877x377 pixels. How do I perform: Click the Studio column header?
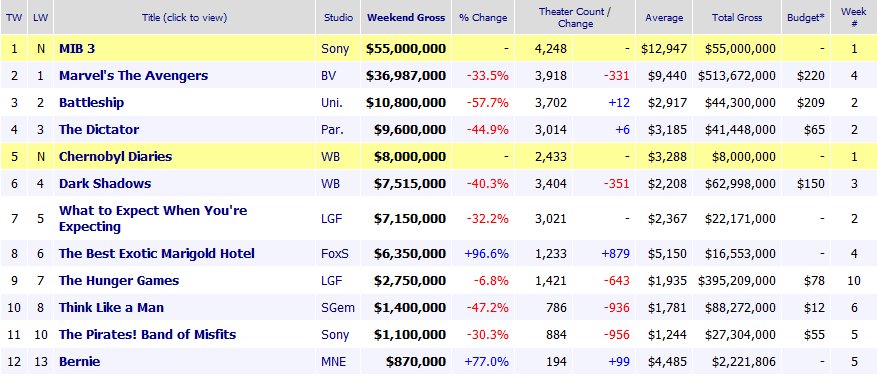(x=338, y=17)
